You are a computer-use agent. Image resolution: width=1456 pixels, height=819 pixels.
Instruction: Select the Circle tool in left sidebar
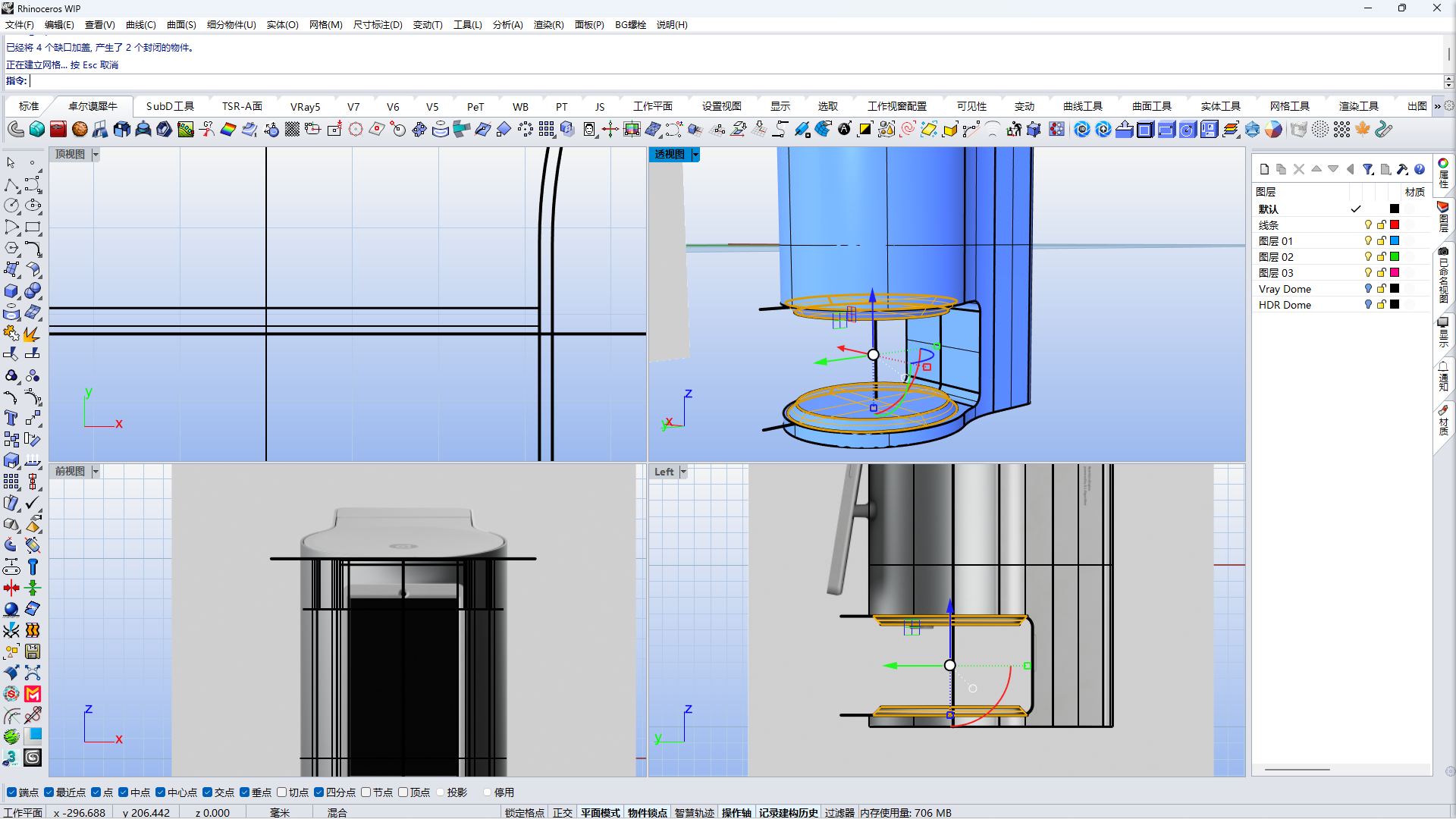click(x=11, y=206)
